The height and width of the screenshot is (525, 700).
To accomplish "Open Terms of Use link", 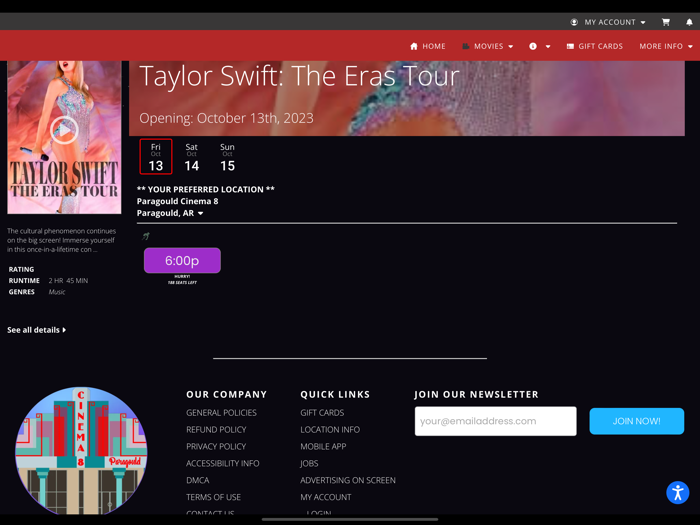I will pyautogui.click(x=213, y=497).
